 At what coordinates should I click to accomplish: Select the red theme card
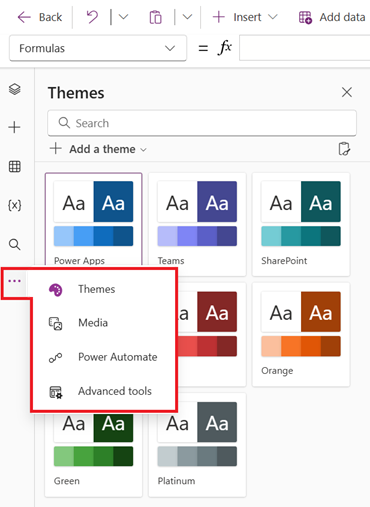pyautogui.click(x=211, y=334)
